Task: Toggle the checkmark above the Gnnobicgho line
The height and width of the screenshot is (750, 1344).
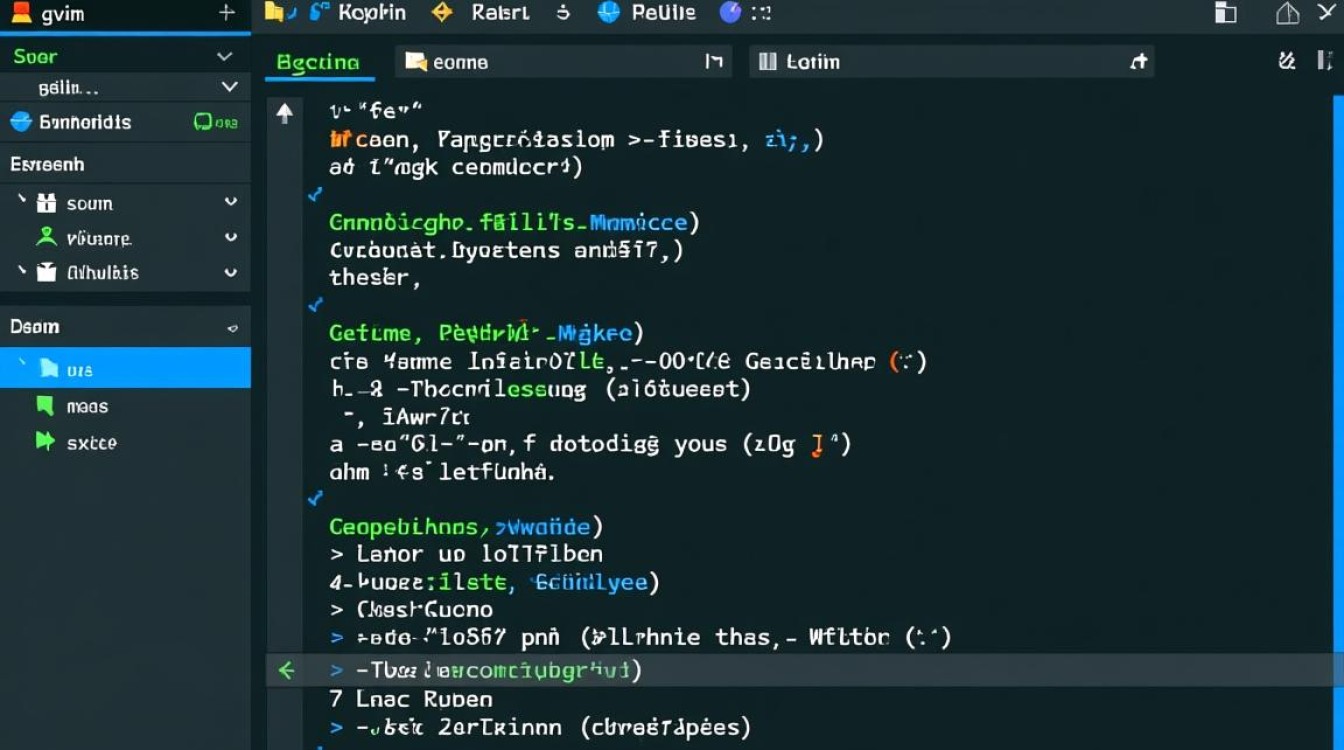Action: pos(315,194)
